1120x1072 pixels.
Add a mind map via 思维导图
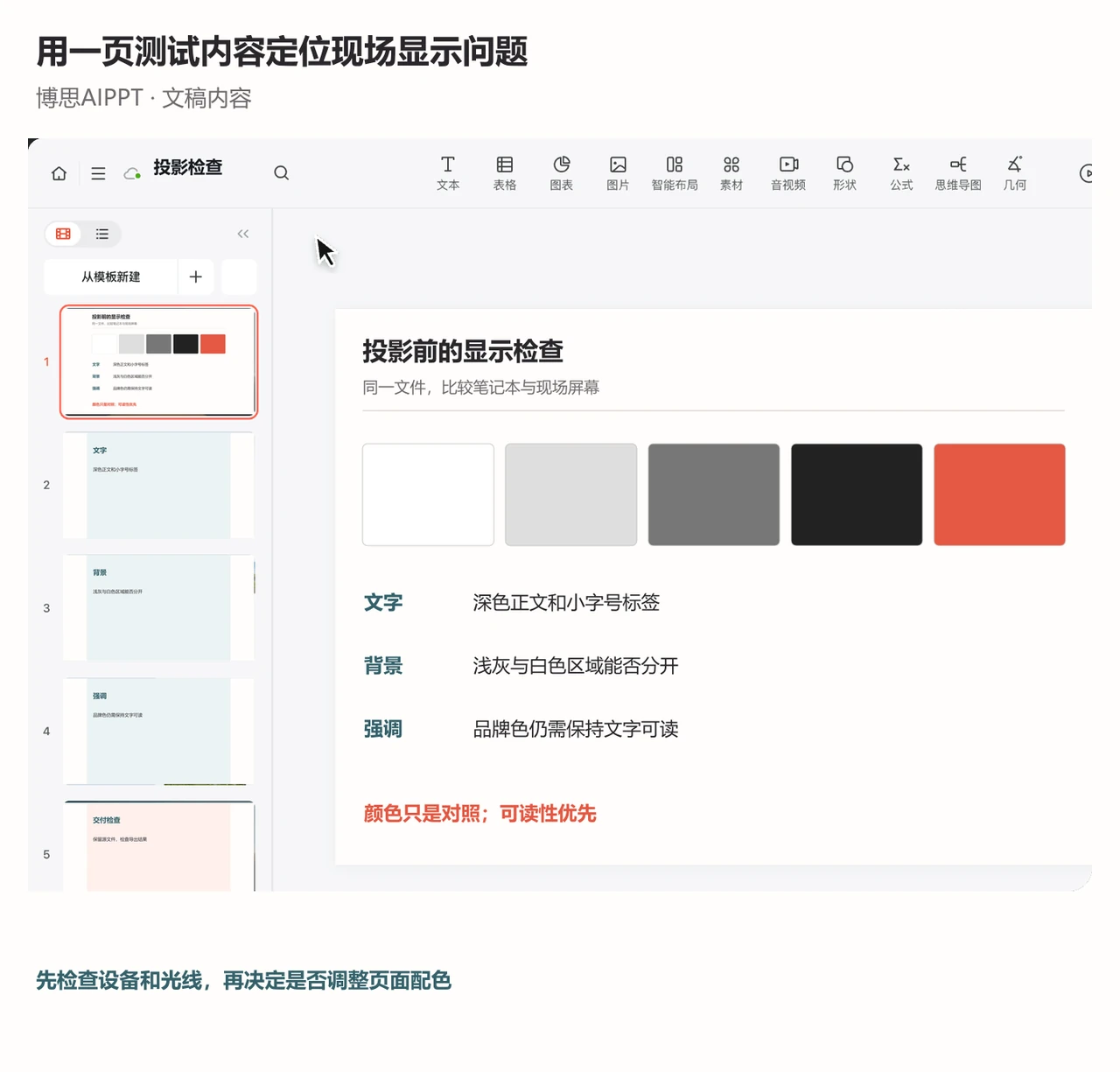(958, 173)
